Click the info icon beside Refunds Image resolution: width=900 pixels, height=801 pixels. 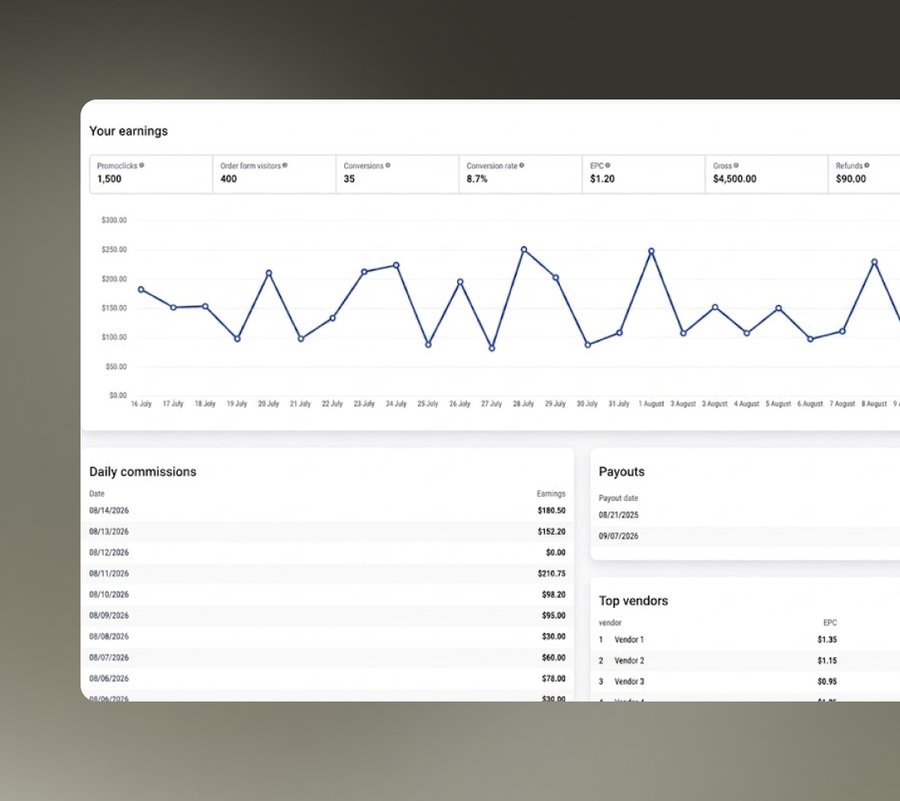[x=867, y=165]
